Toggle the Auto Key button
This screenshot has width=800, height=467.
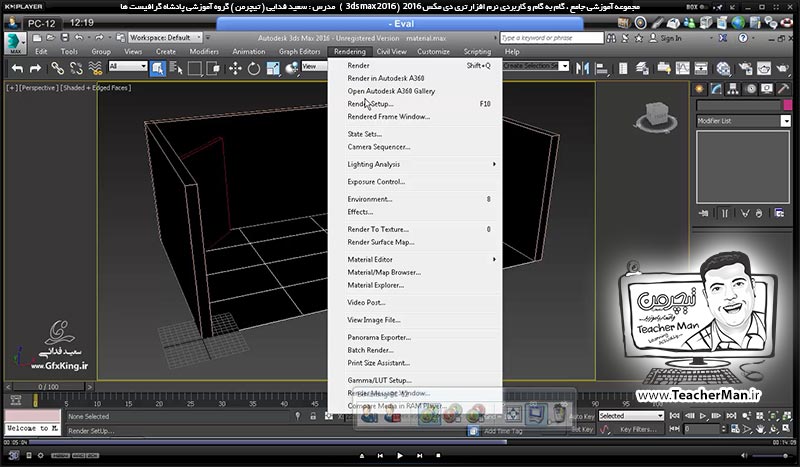(x=582, y=416)
